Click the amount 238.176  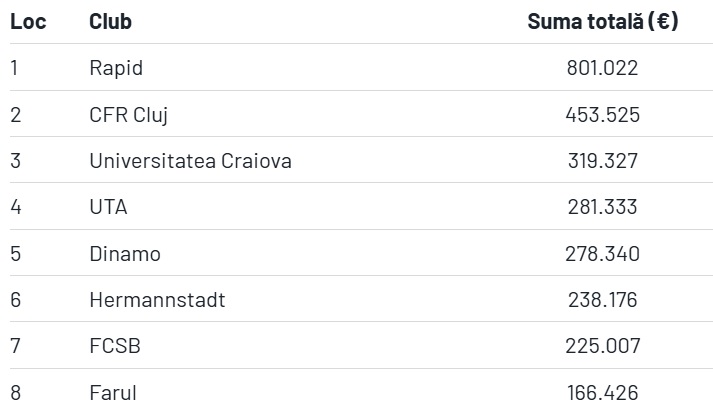pos(603,300)
